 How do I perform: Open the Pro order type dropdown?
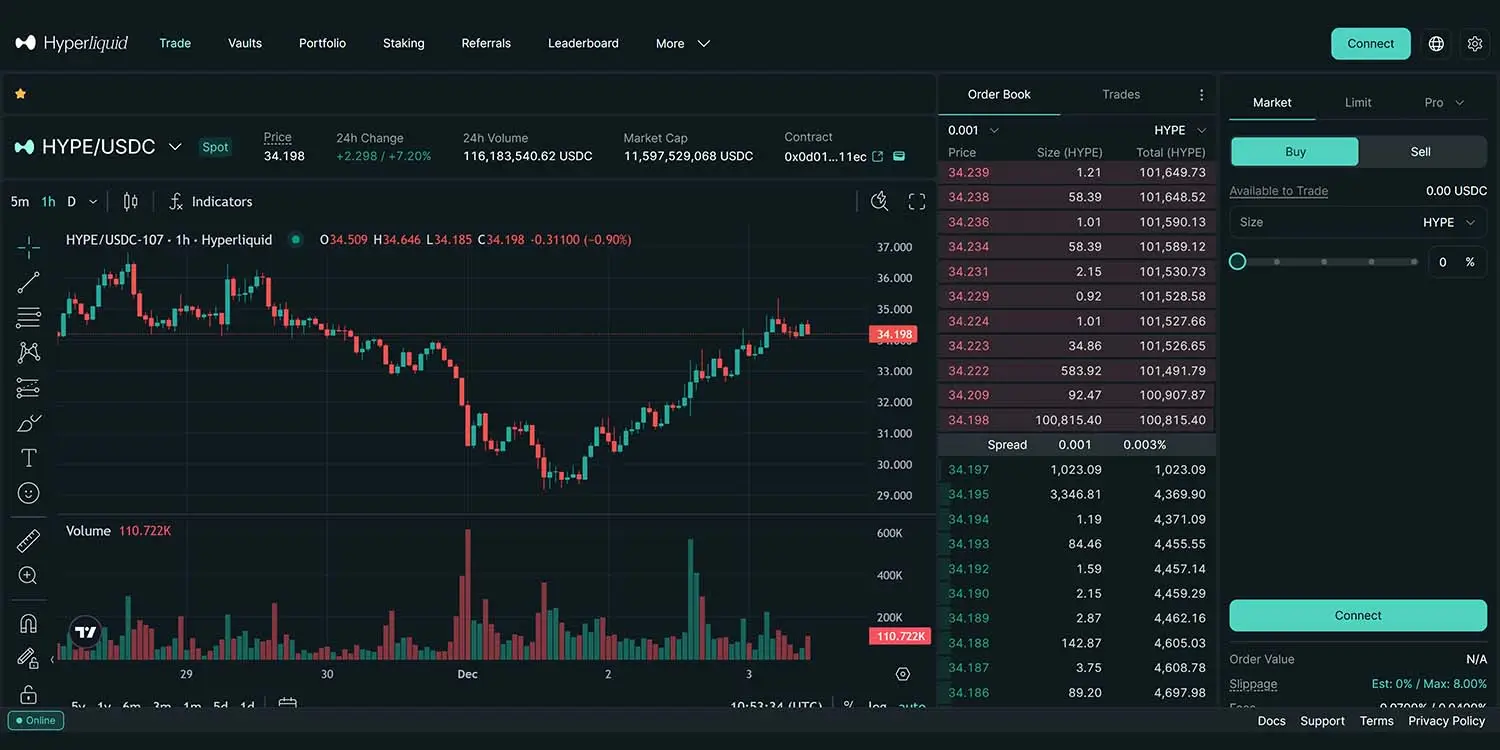pos(1444,103)
